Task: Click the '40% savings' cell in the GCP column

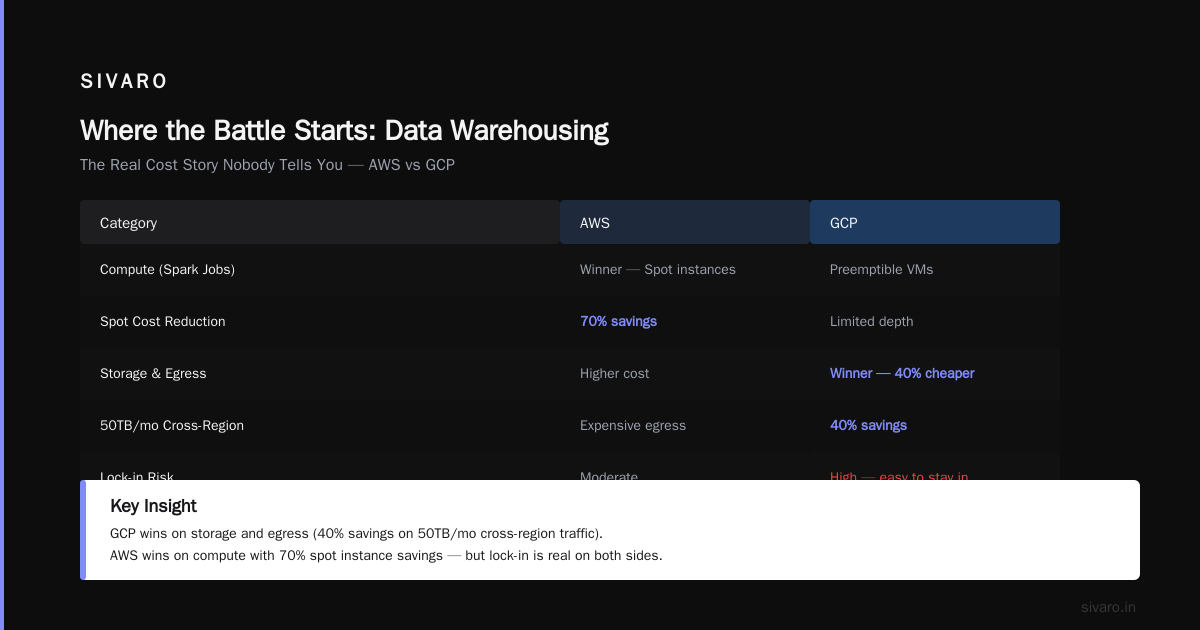Action: [868, 426]
